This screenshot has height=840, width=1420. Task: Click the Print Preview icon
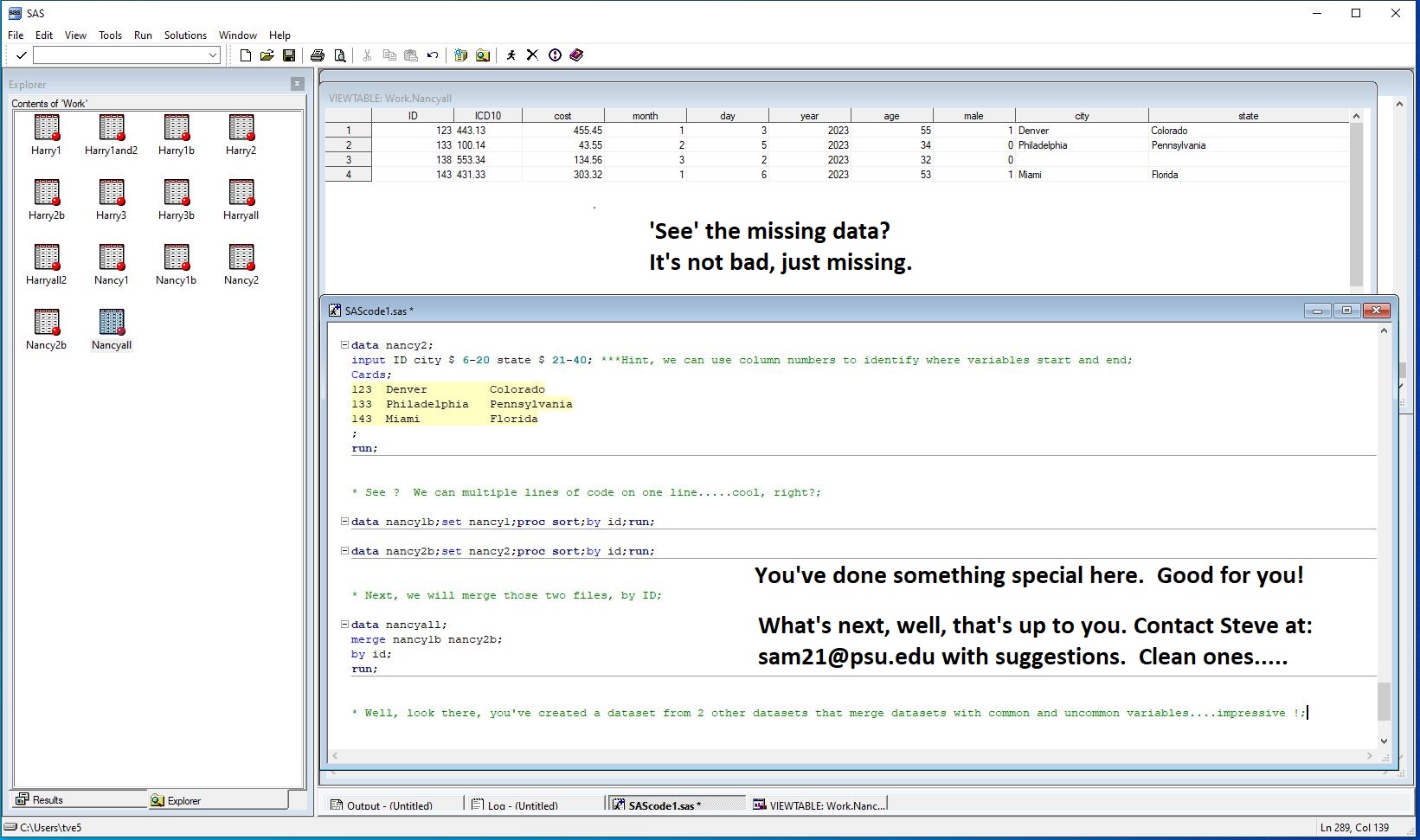340,55
